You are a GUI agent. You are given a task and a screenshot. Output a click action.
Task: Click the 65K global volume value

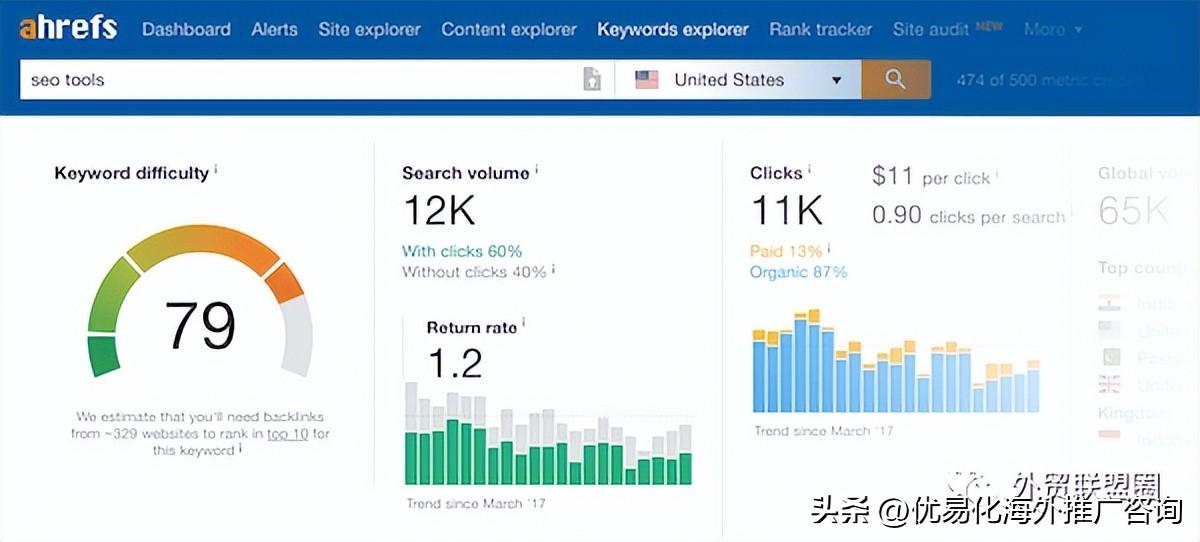pos(1133,211)
